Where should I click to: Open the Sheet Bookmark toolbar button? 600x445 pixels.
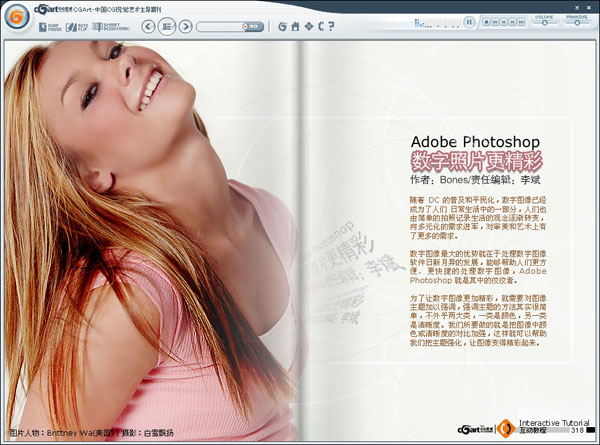click(x=111, y=27)
